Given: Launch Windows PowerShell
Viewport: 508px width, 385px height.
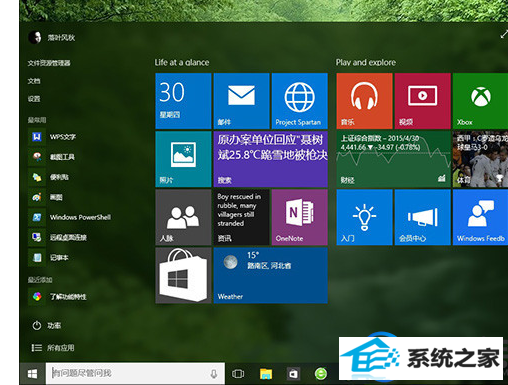Looking at the screenshot, I should (x=70, y=217).
